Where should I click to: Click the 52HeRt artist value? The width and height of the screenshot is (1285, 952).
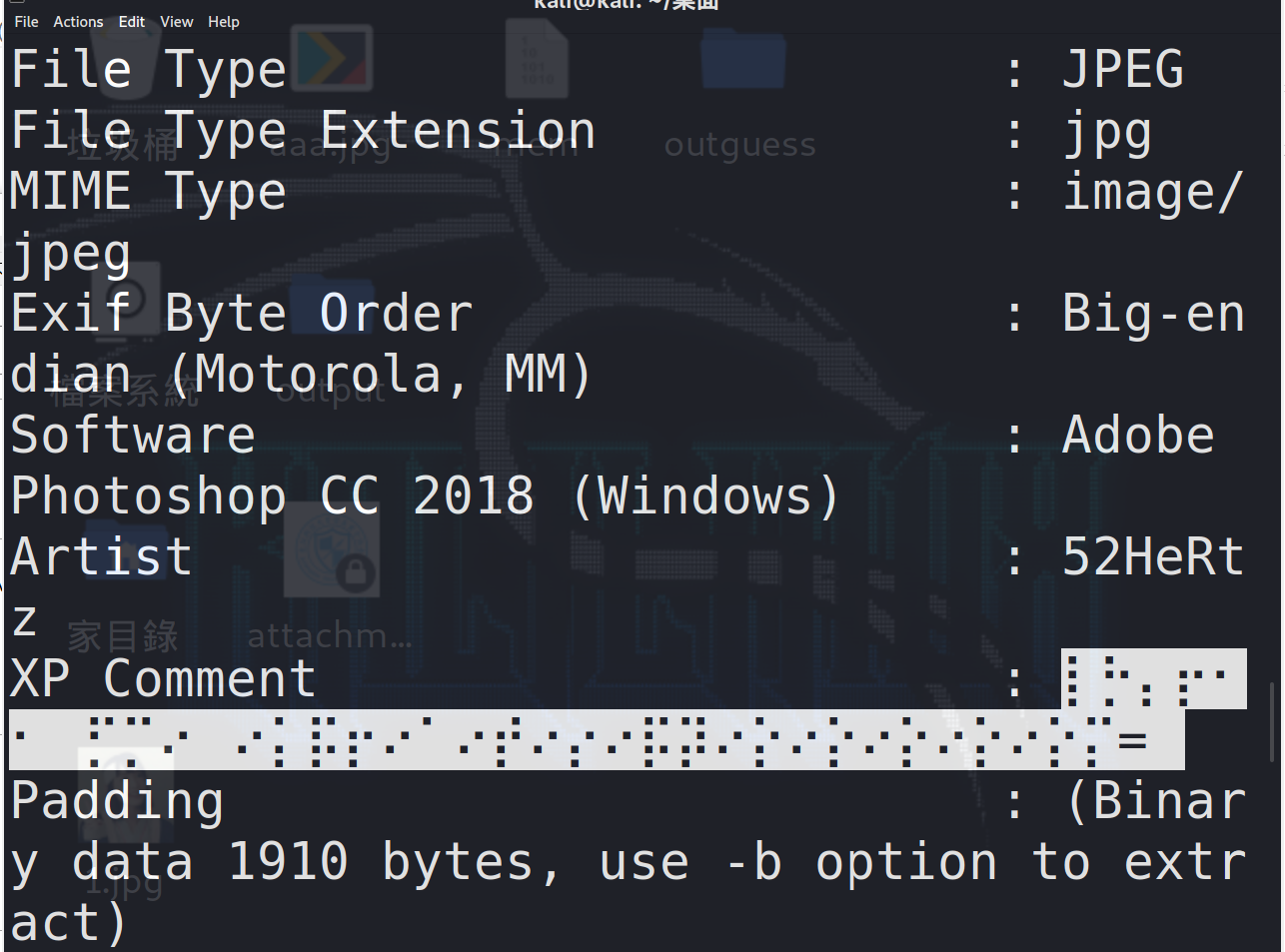tap(1152, 557)
